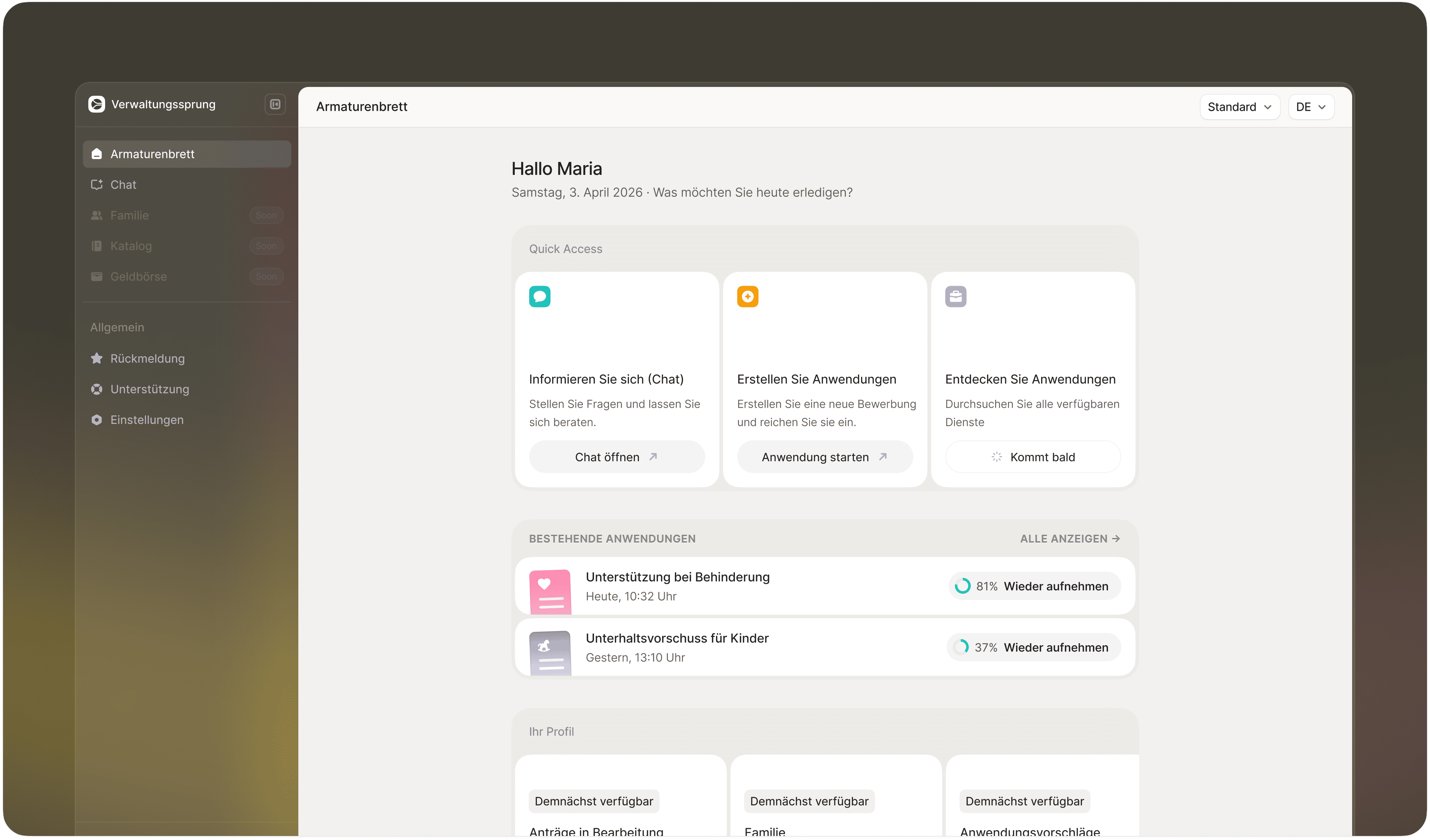Click the Rückmeldung star icon
Viewport: 1430px width, 840px height.
tap(96, 358)
